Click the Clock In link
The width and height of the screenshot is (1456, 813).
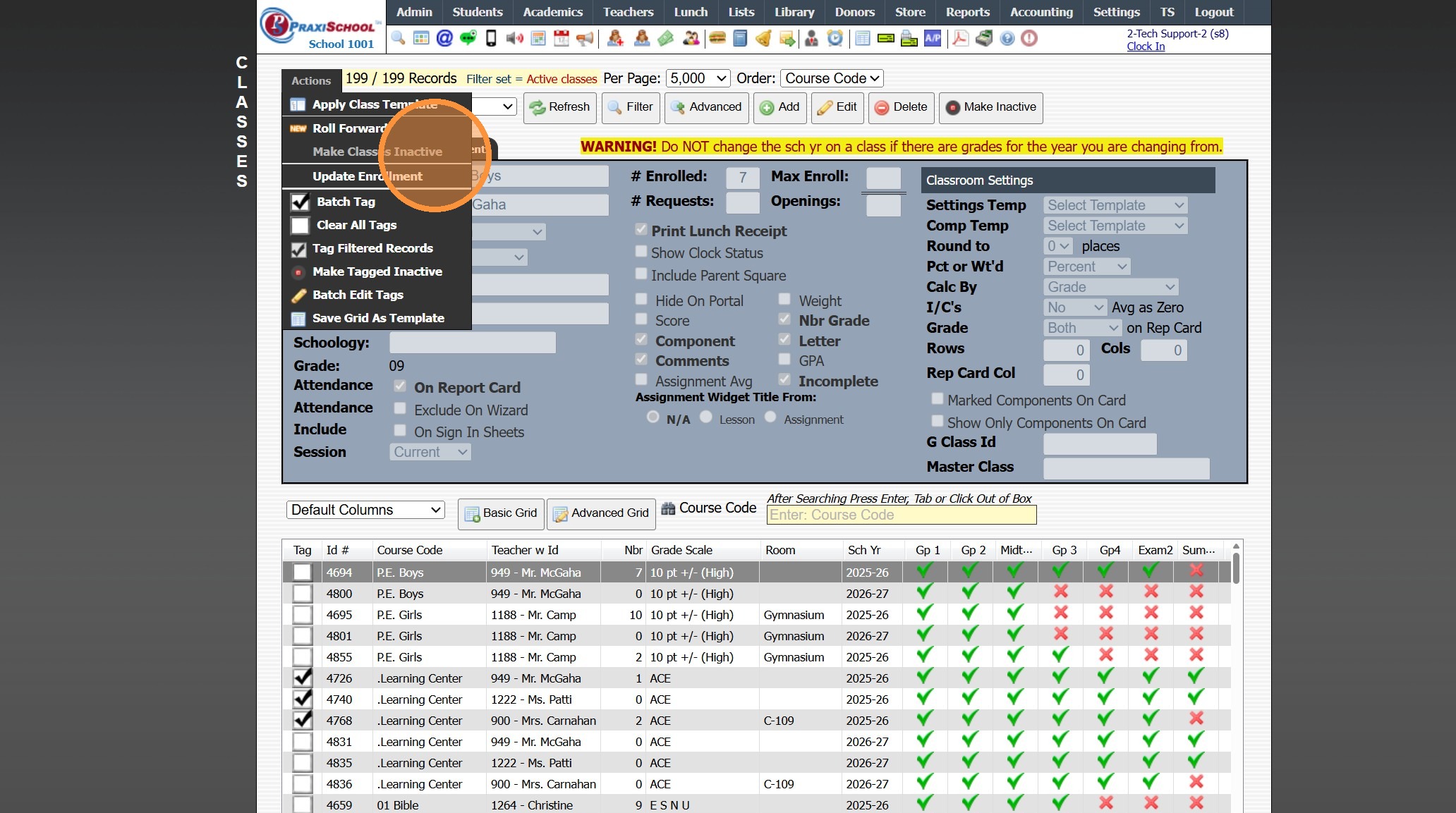pos(1146,47)
